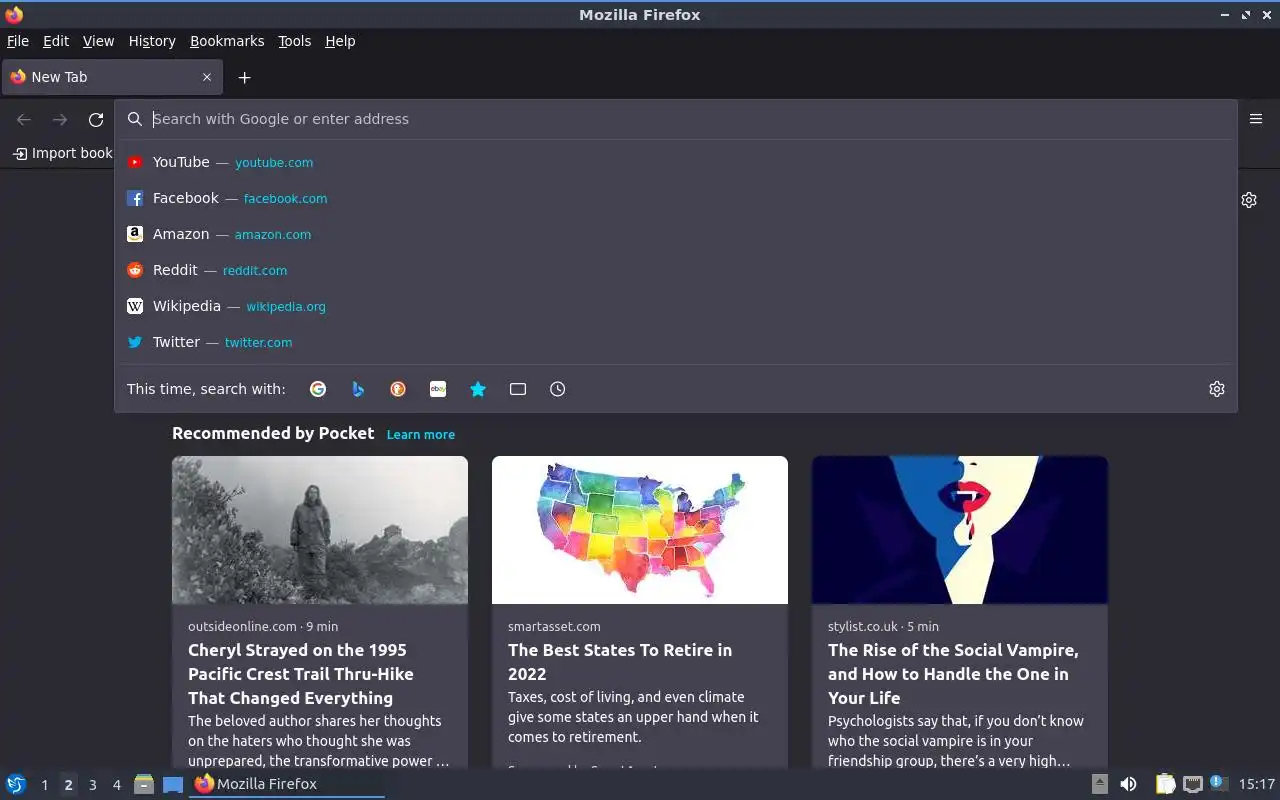The width and height of the screenshot is (1280, 800).
Task: Select the YouTube suggestion
Action: pos(676,162)
